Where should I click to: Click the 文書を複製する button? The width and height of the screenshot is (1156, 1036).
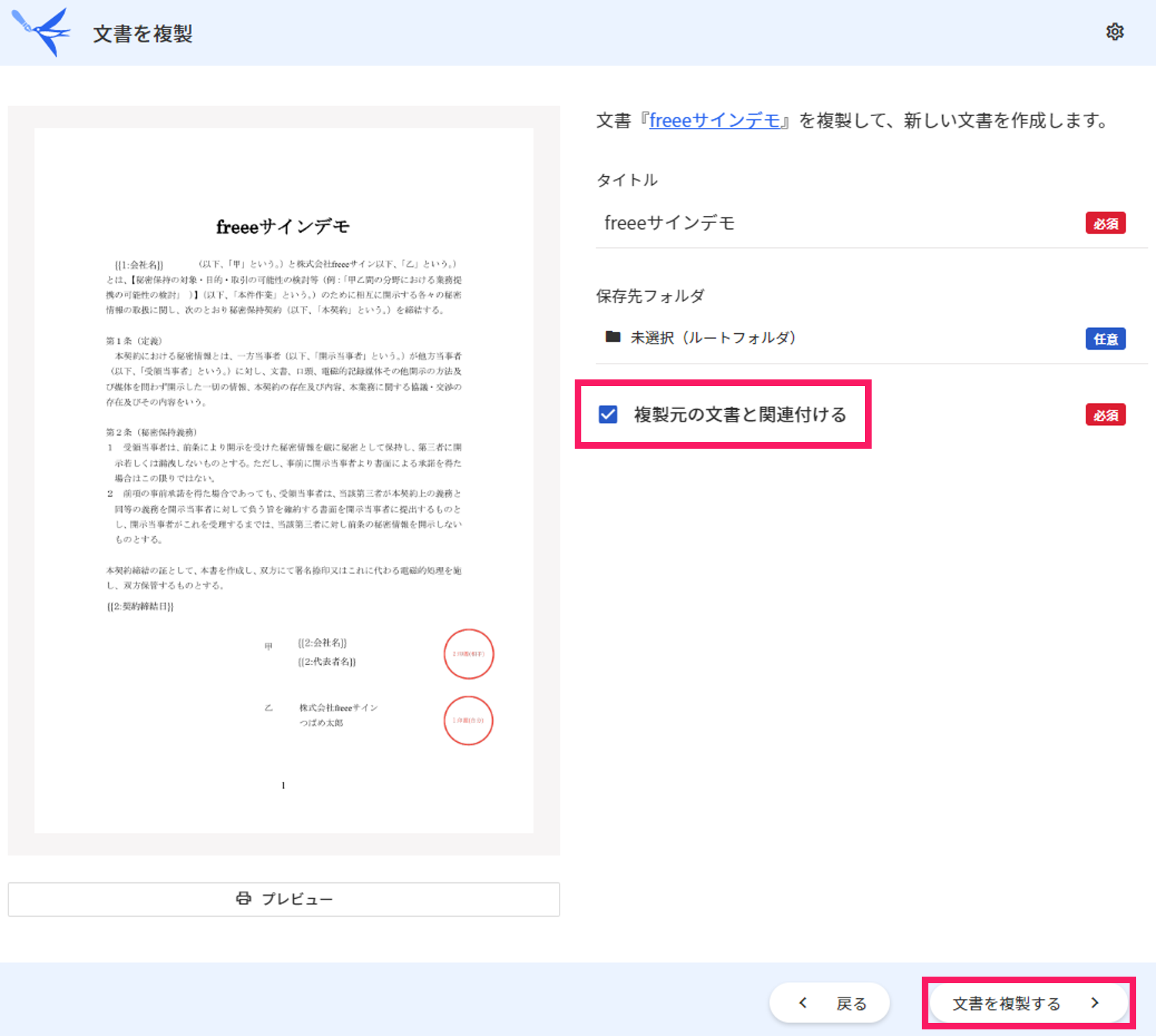click(1027, 1003)
